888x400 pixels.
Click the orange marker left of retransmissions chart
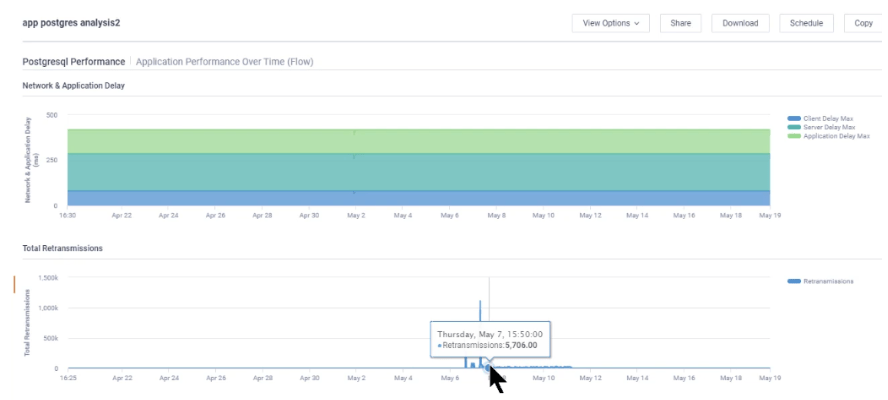[x=14, y=285]
